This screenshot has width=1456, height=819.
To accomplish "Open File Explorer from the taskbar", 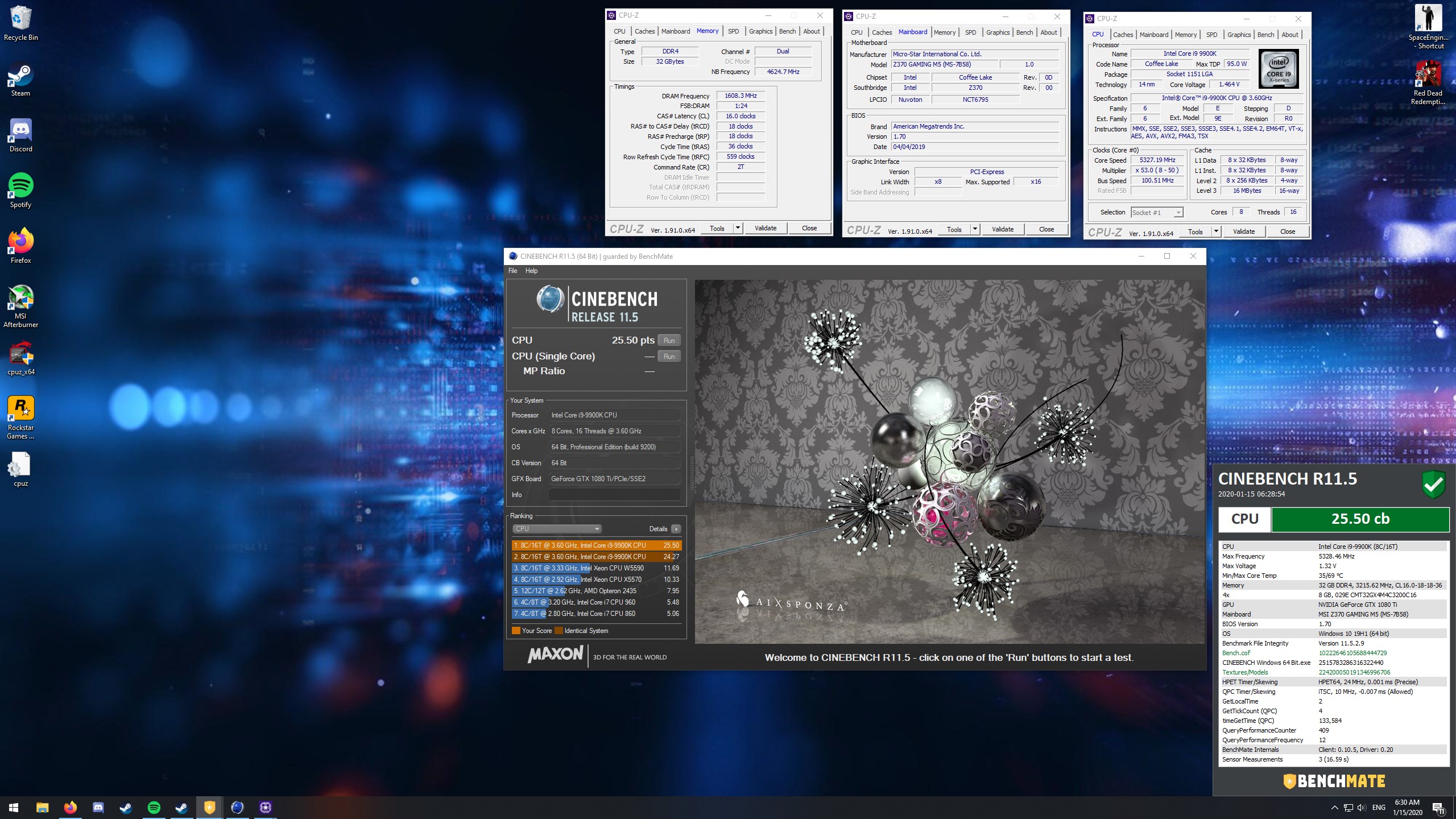I will [x=42, y=807].
